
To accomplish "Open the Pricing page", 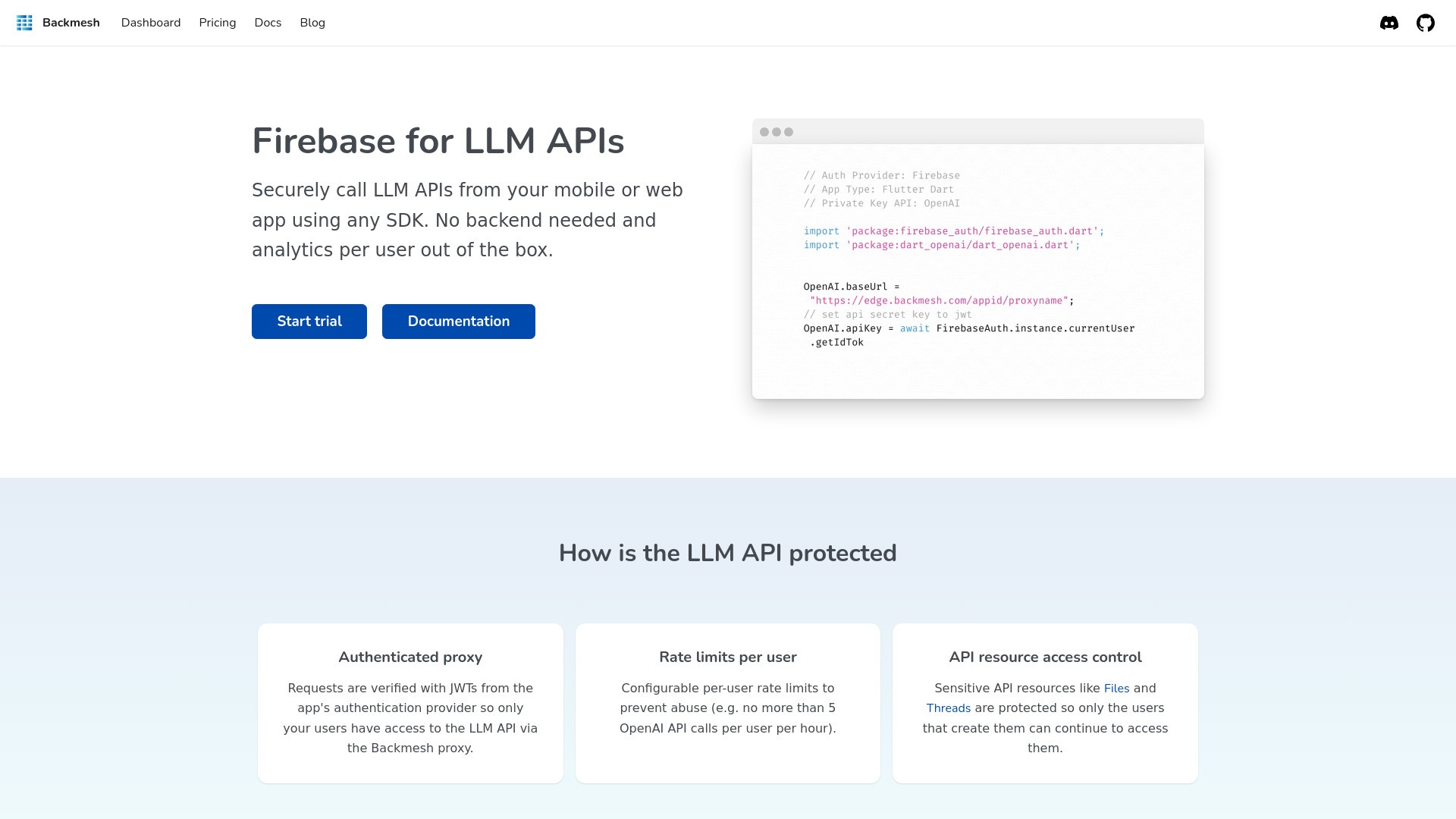I will 218,23.
